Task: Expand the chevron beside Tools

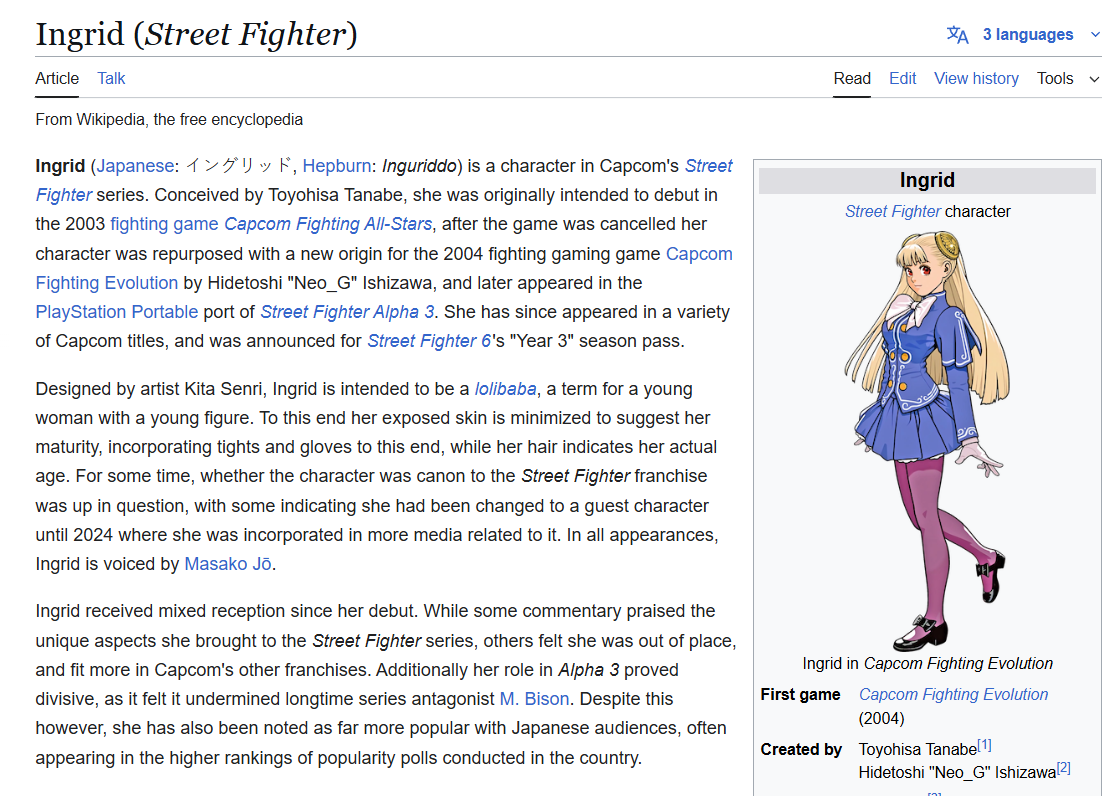Action: tap(1094, 79)
